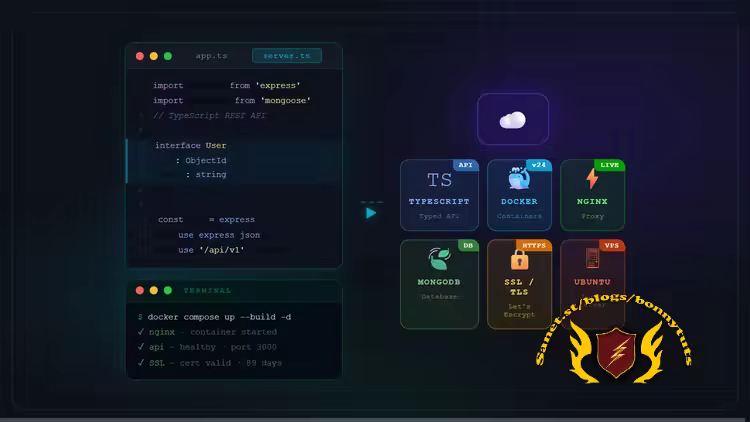The width and height of the screenshot is (750, 422).
Task: Switch to the app.ts tab
Action: pyautogui.click(x=212, y=56)
